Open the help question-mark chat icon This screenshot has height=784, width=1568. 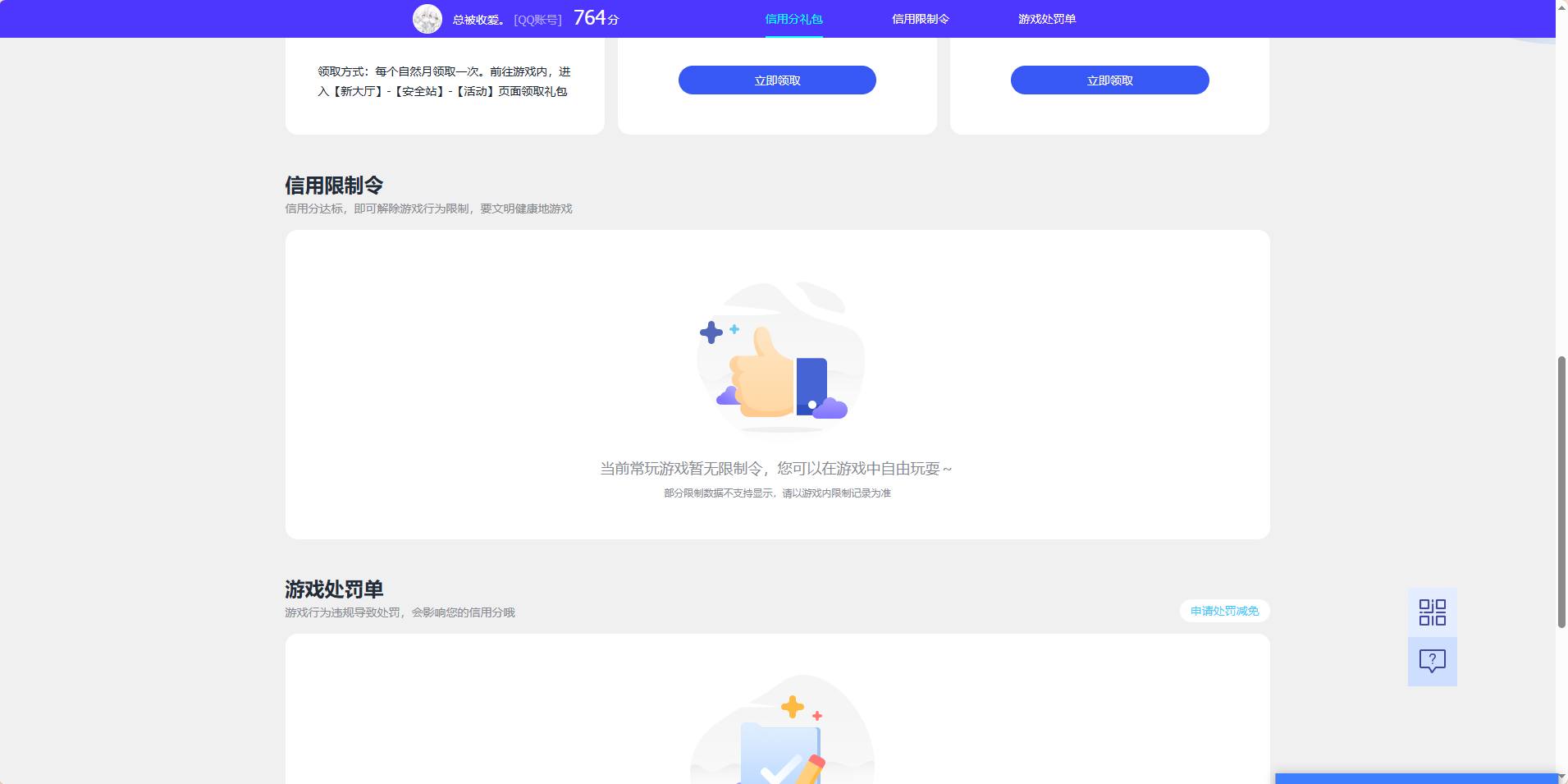(x=1432, y=662)
